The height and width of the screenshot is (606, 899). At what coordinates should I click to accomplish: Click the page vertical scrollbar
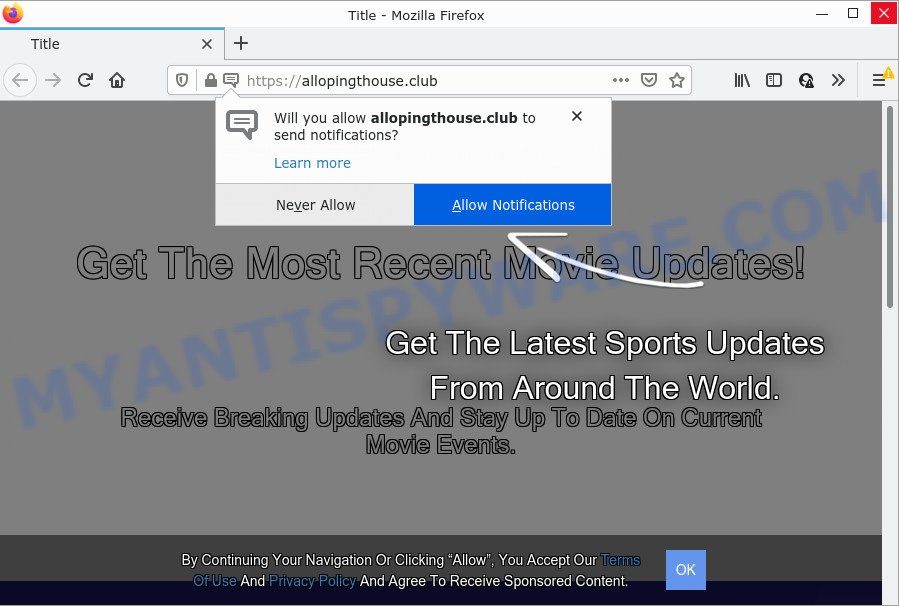point(890,206)
